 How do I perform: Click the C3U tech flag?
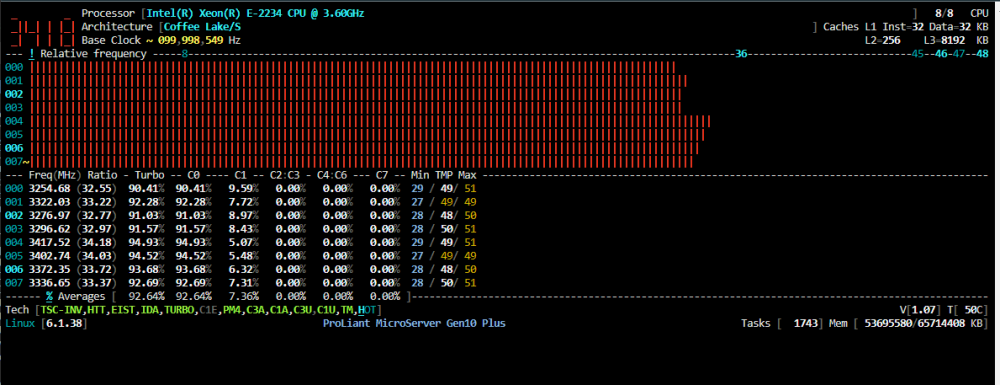301,310
